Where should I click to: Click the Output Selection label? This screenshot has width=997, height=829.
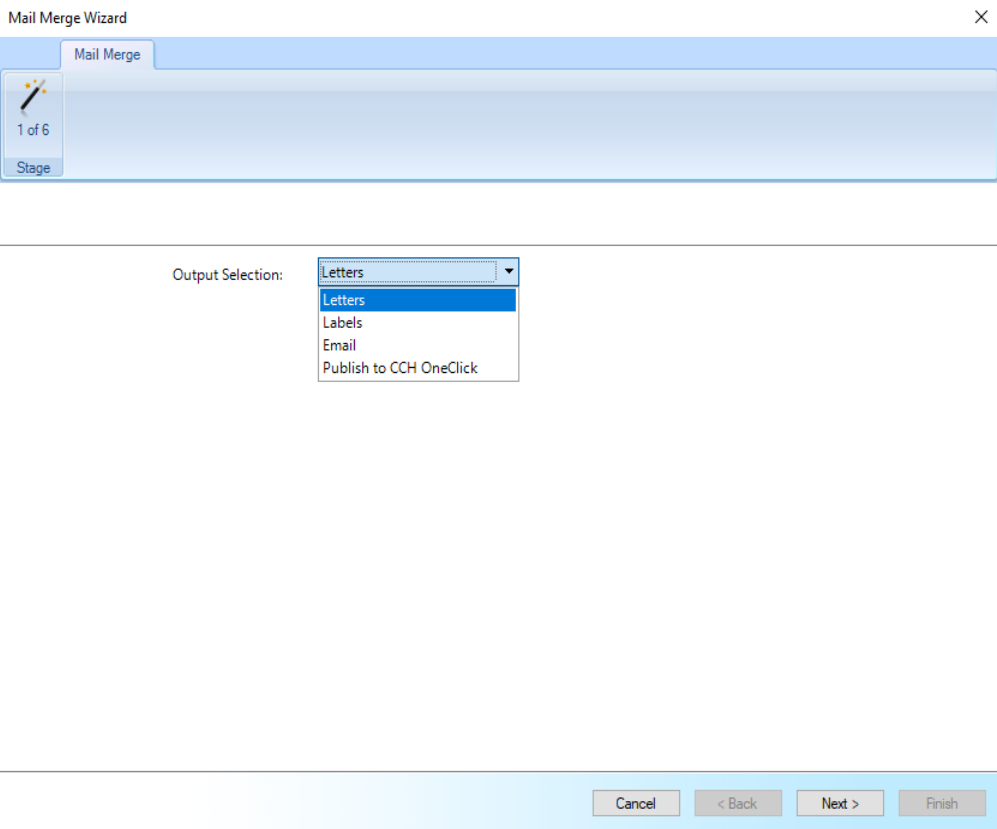(x=228, y=275)
